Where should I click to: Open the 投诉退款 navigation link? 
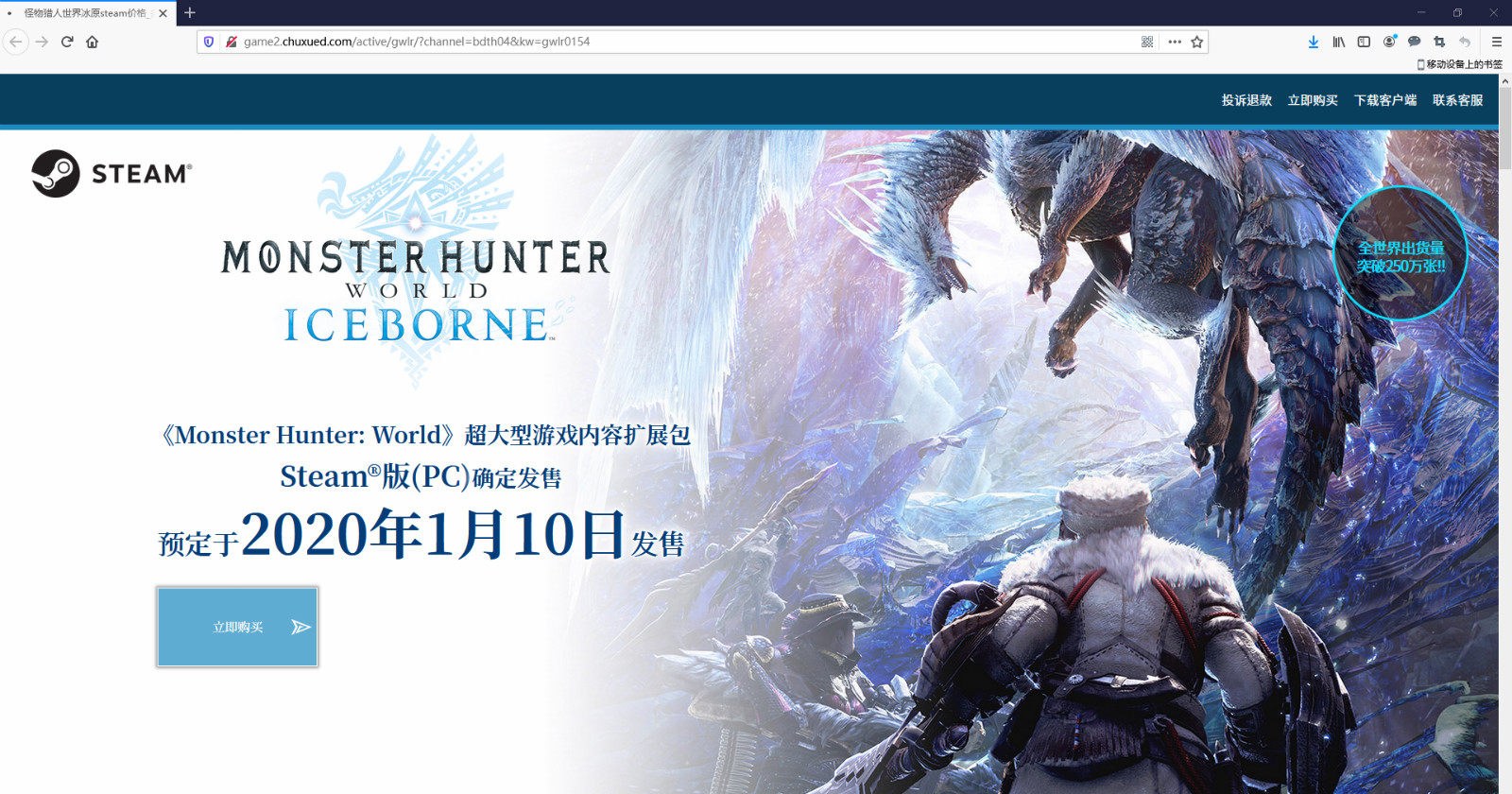[x=1246, y=100]
